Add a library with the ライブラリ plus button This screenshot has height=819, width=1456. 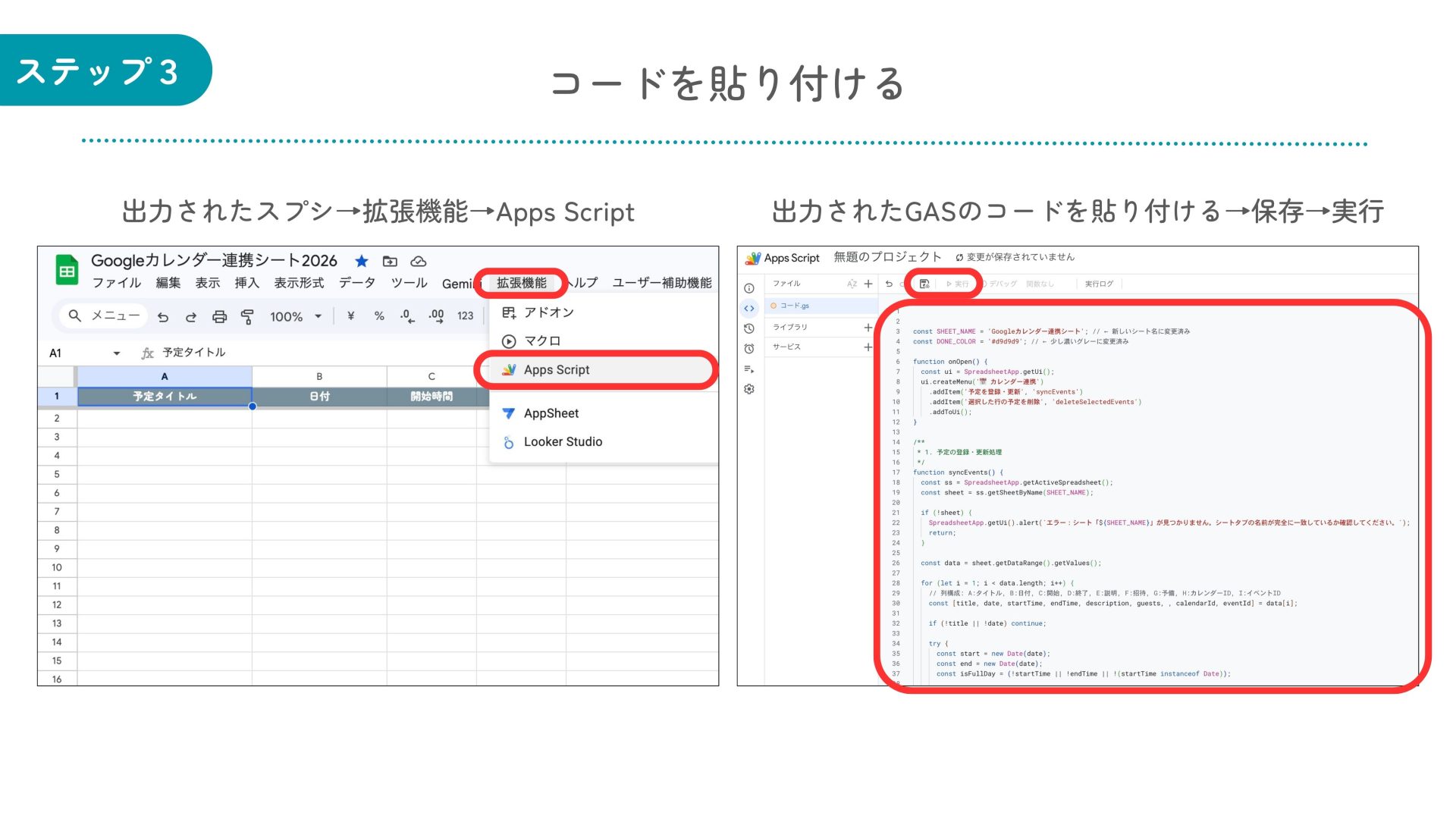pos(868,328)
